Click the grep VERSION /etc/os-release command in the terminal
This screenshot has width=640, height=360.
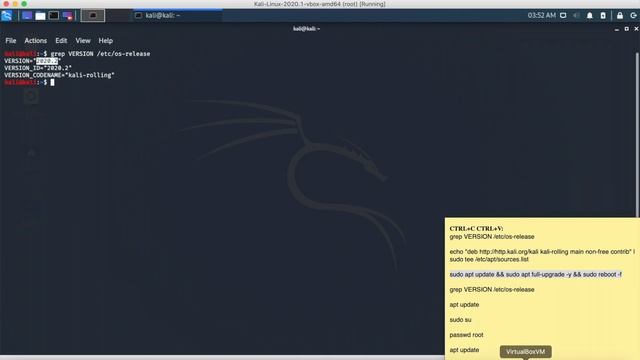coord(100,54)
